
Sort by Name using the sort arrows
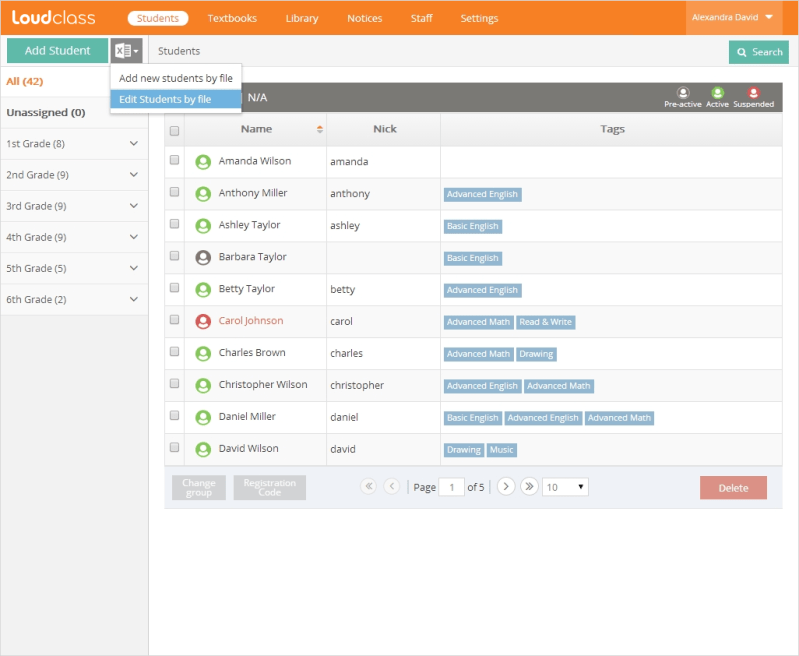point(319,129)
